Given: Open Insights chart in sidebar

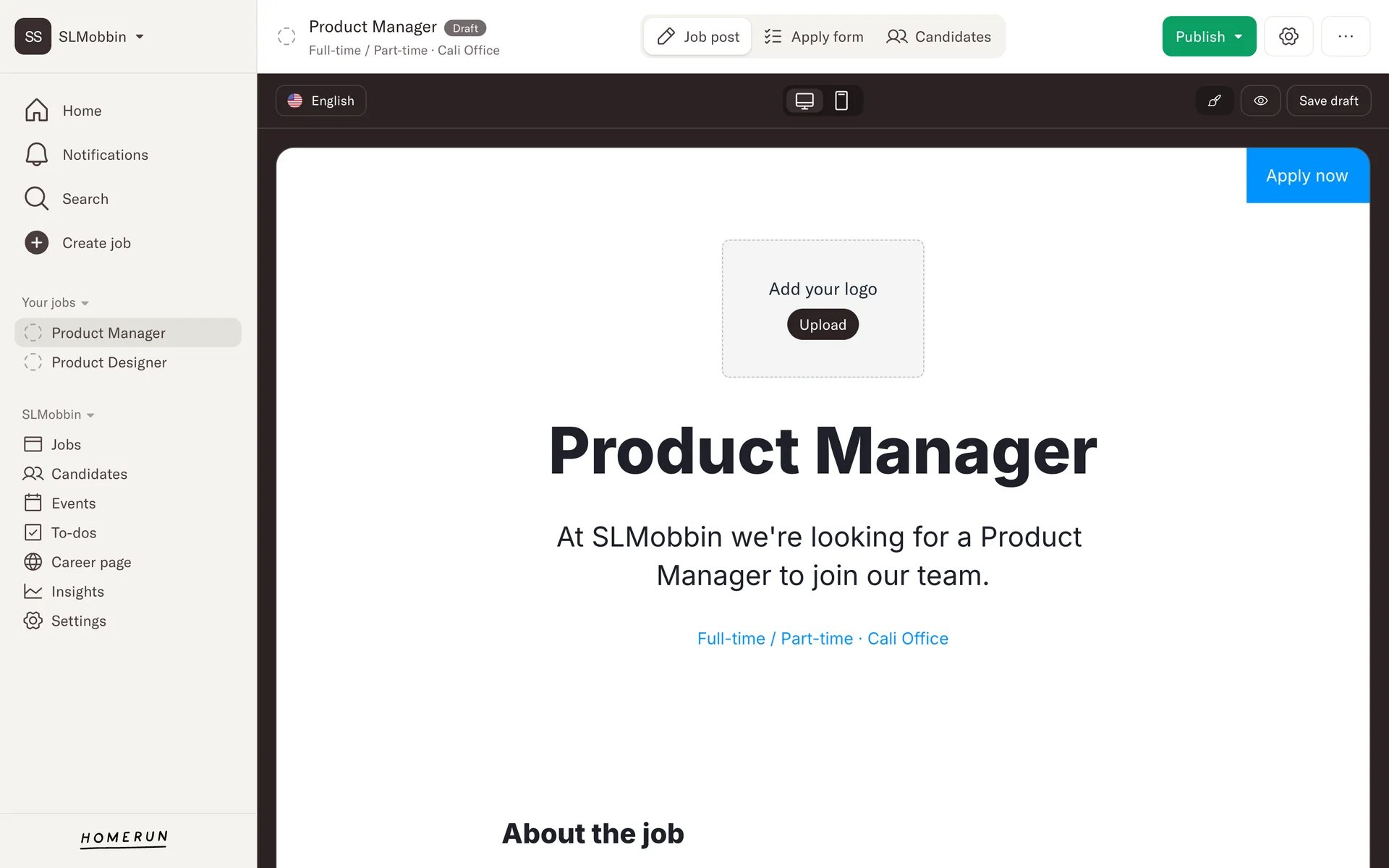Looking at the screenshot, I should click(33, 592).
